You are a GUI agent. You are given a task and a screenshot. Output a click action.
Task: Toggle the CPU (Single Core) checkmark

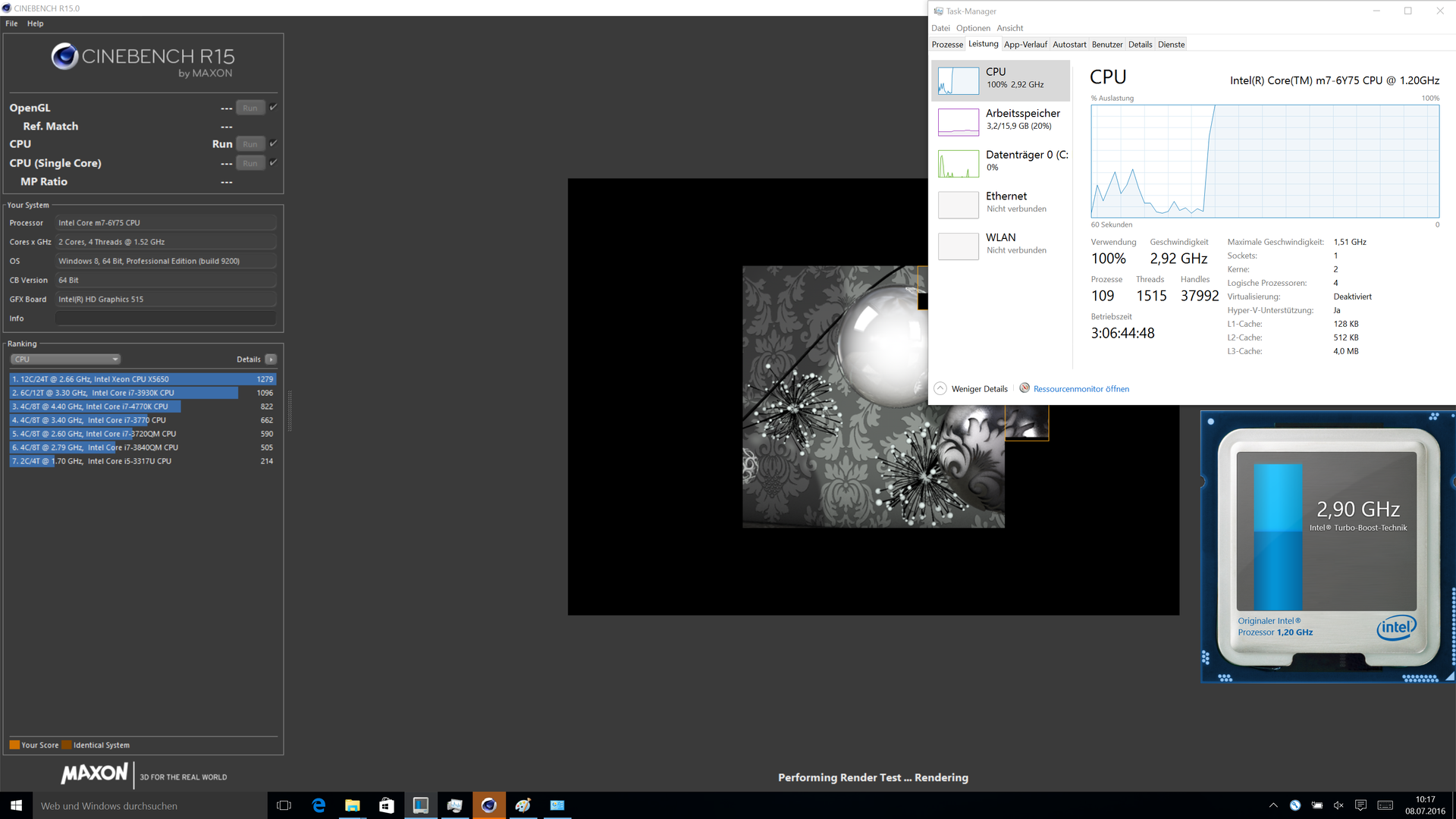274,162
